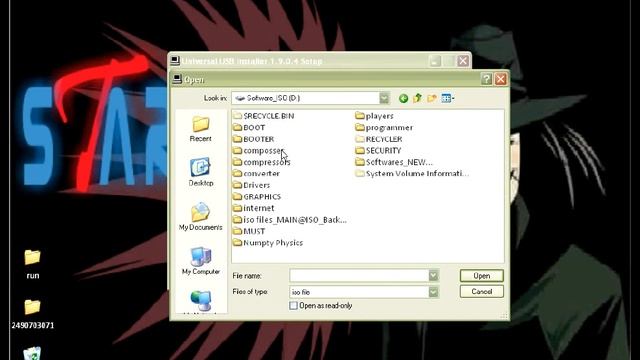Select the internet folder
This screenshot has width=640, height=360.
(254, 208)
